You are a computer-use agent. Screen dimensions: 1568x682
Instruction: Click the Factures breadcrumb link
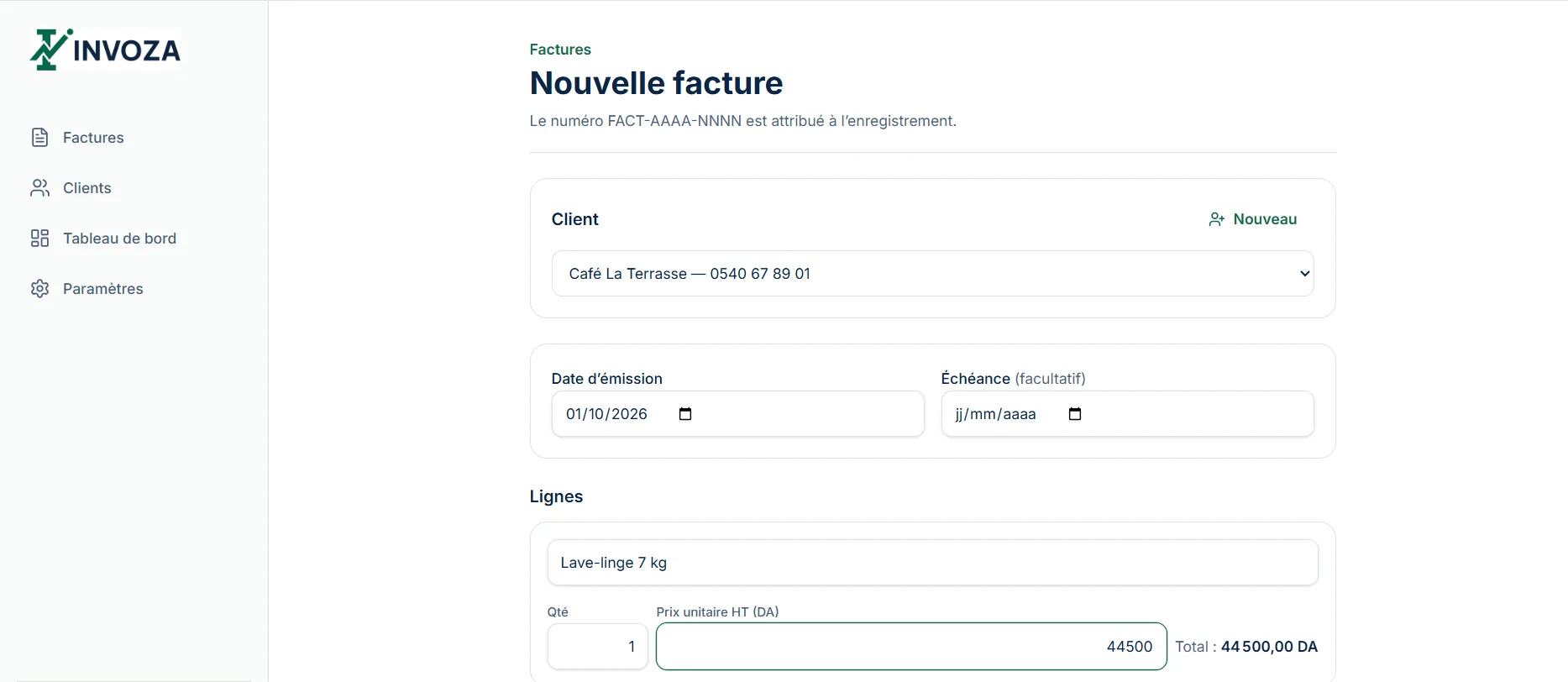click(x=560, y=50)
